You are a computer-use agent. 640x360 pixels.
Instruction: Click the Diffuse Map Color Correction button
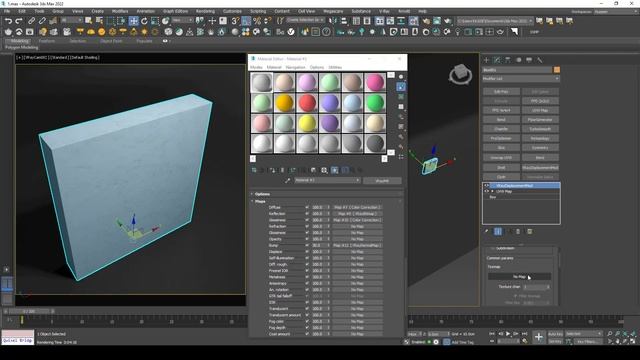click(x=357, y=207)
